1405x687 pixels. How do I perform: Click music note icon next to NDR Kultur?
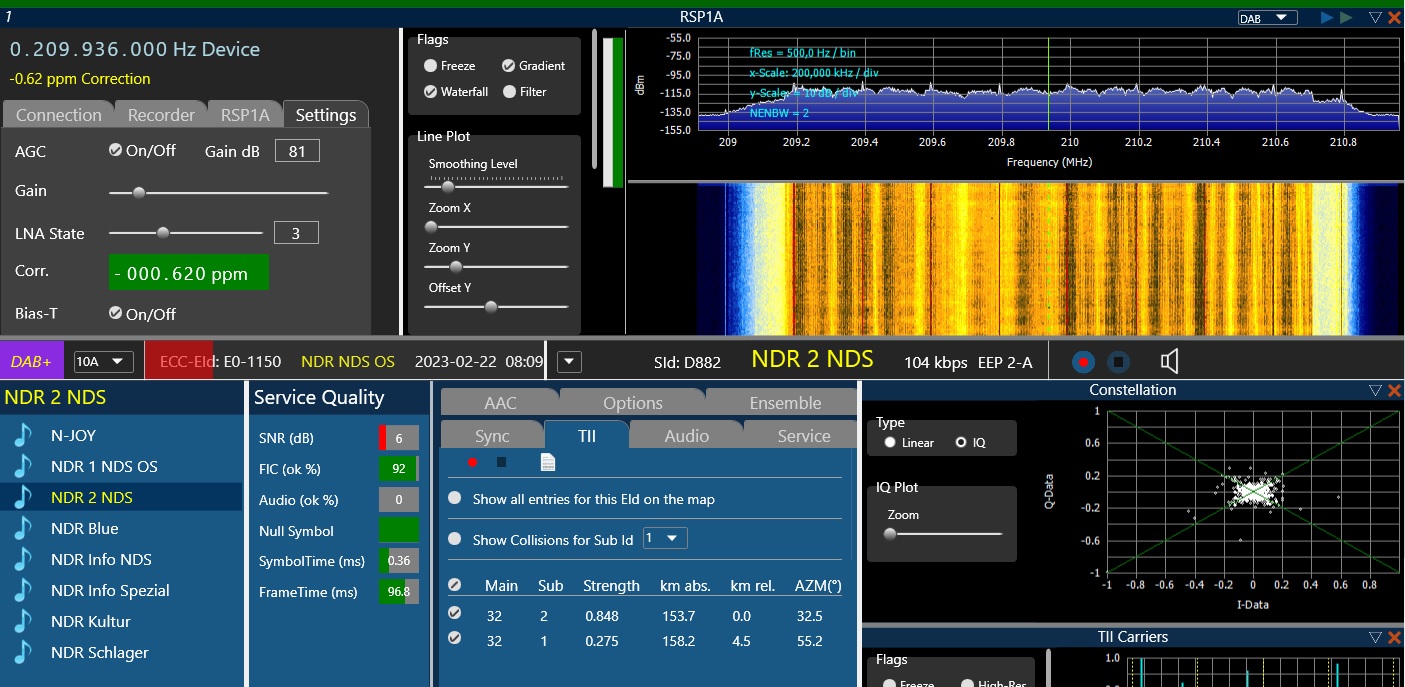[x=22, y=621]
